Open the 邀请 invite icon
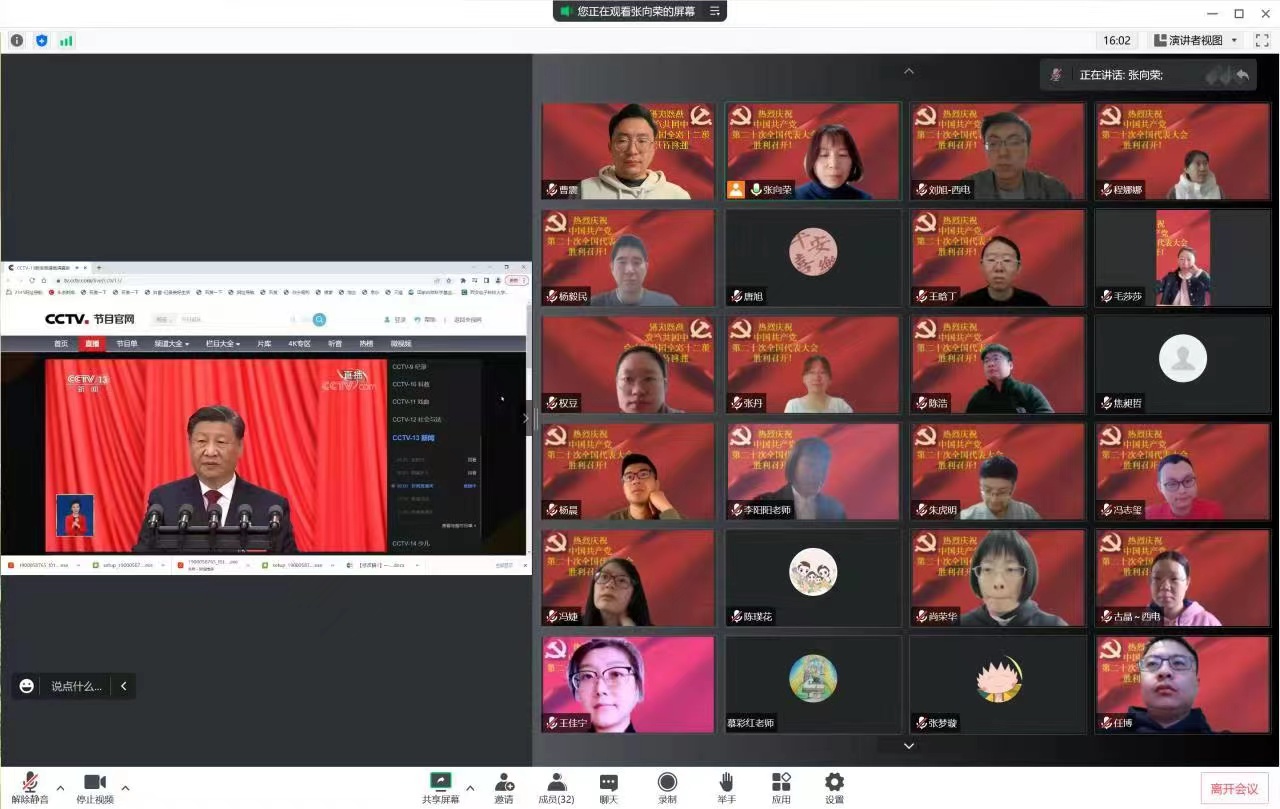This screenshot has width=1280, height=809. pyautogui.click(x=504, y=787)
